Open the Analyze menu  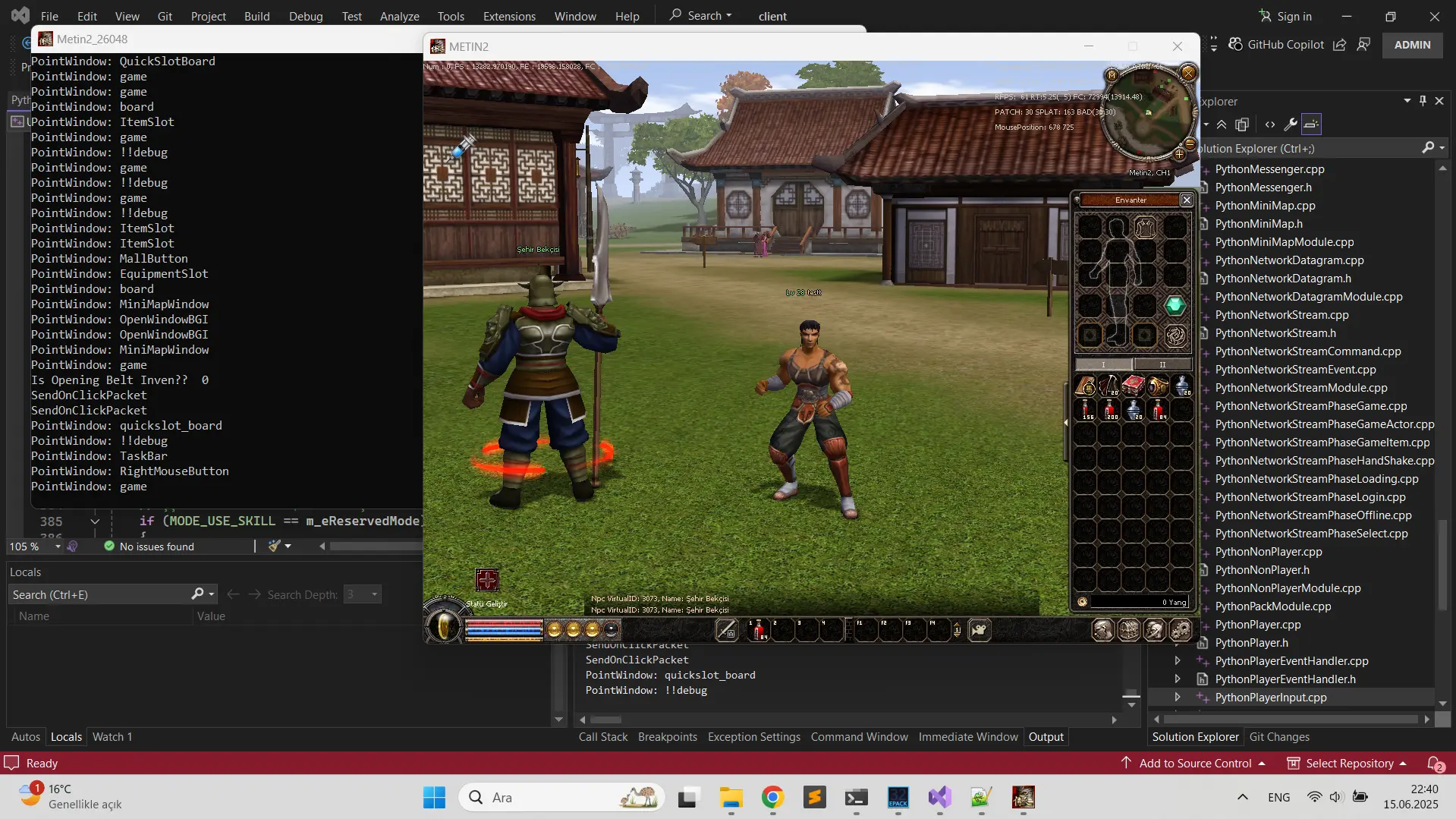tap(399, 16)
